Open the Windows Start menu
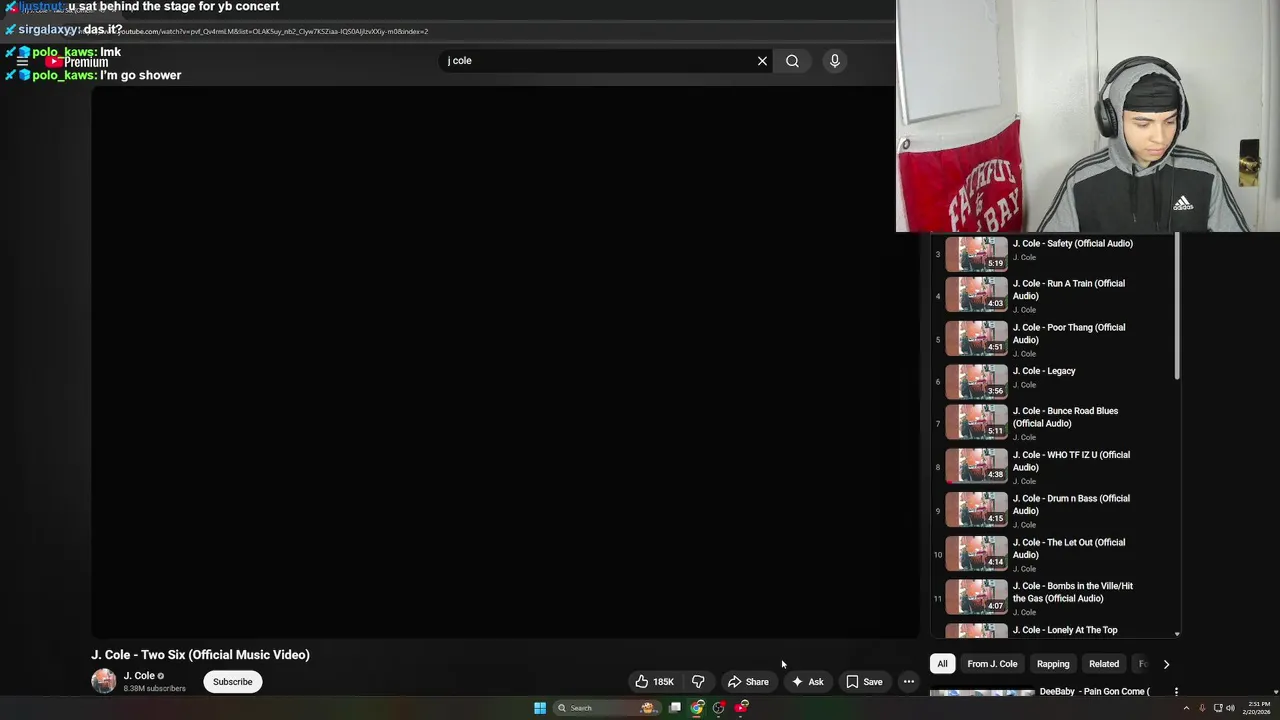Screen dimensions: 1280x720 (540, 708)
